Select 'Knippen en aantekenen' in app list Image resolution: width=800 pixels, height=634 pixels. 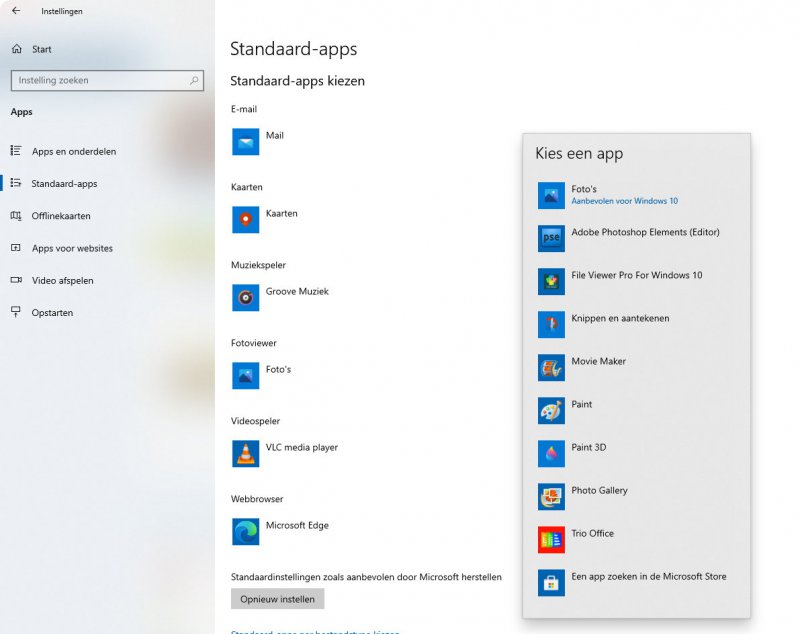point(620,318)
